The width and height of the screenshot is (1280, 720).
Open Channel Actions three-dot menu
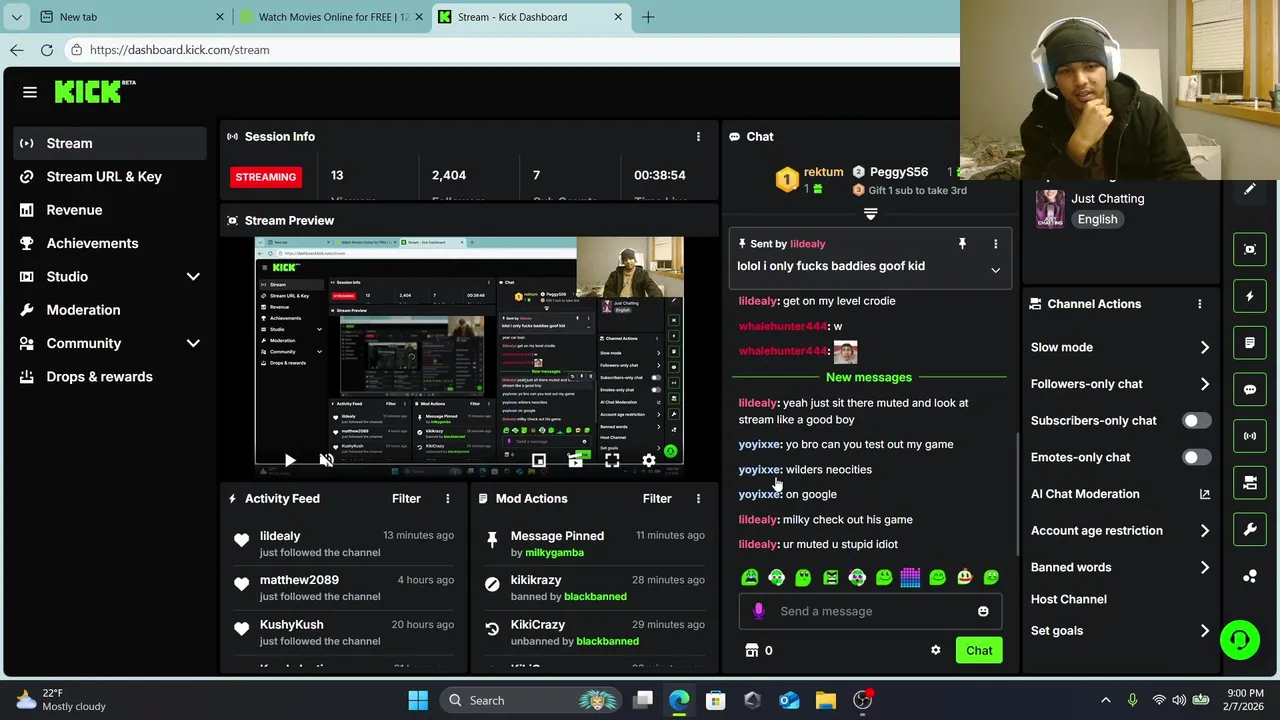coord(1200,304)
